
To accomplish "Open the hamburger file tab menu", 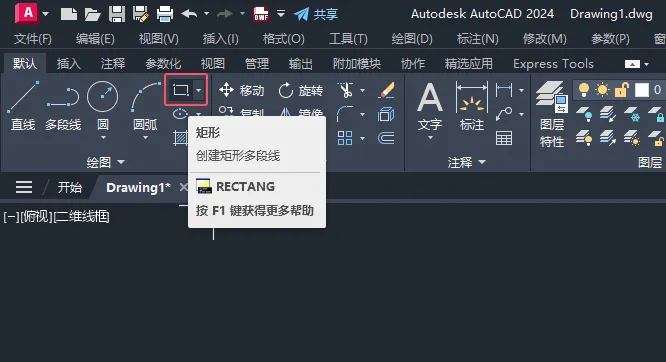I will click(x=24, y=187).
